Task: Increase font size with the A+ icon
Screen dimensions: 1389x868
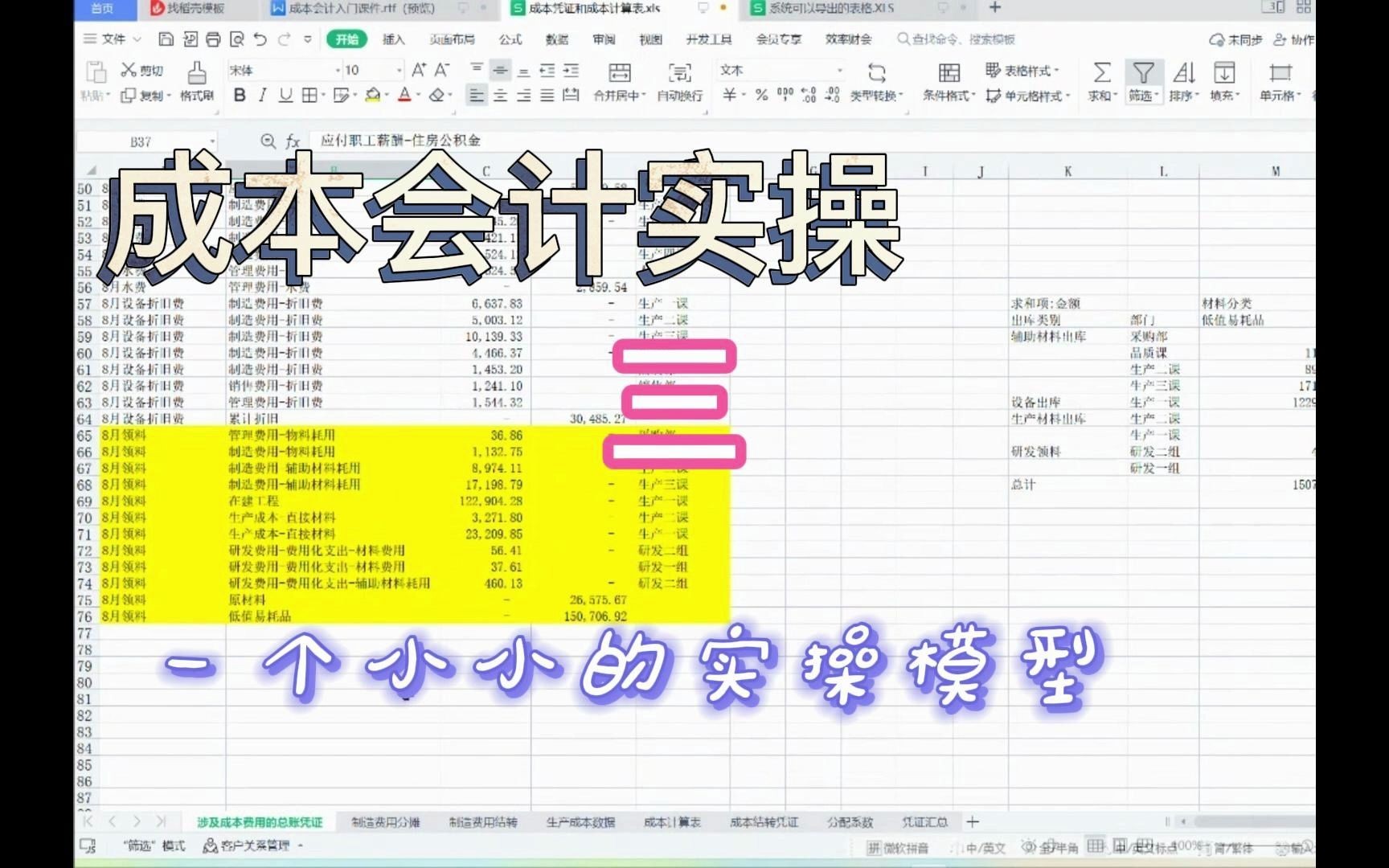Action: point(419,70)
